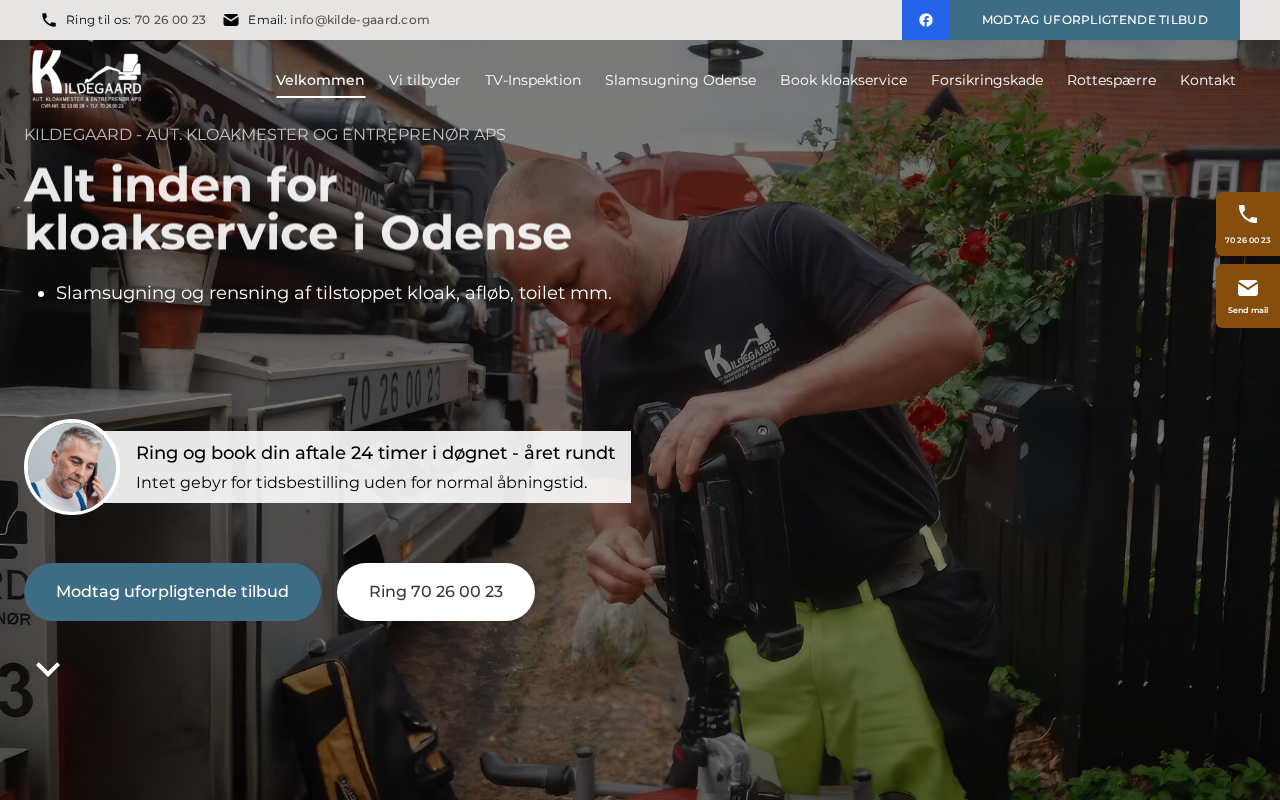This screenshot has height=800, width=1280.
Task: Click the Kildegaard logo
Action: click(x=87, y=79)
